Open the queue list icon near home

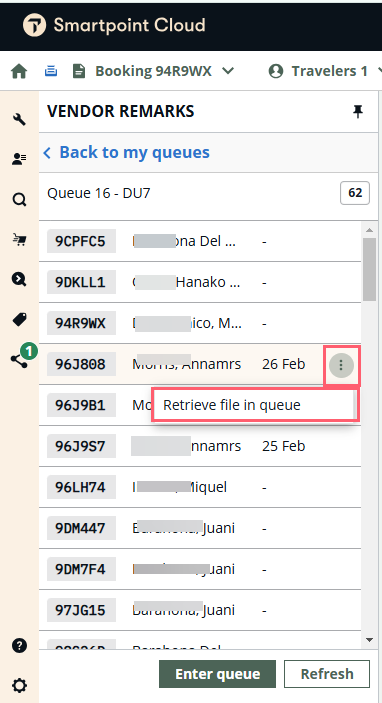[x=51, y=71]
